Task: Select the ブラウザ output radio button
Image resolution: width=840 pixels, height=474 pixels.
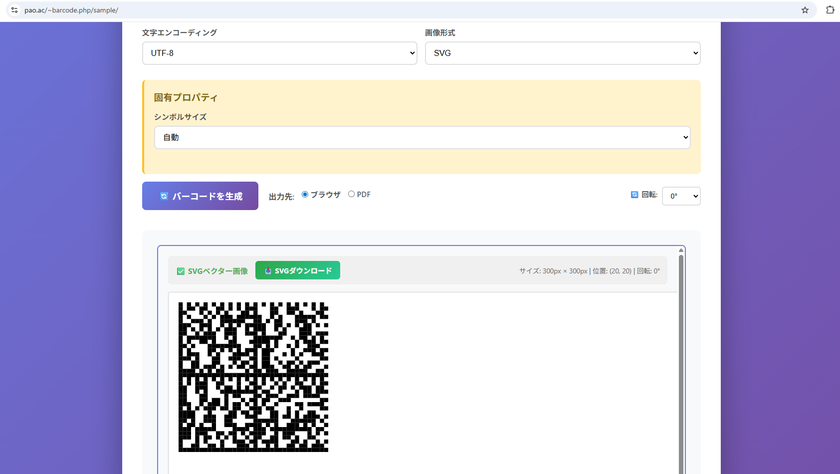Action: [305, 194]
